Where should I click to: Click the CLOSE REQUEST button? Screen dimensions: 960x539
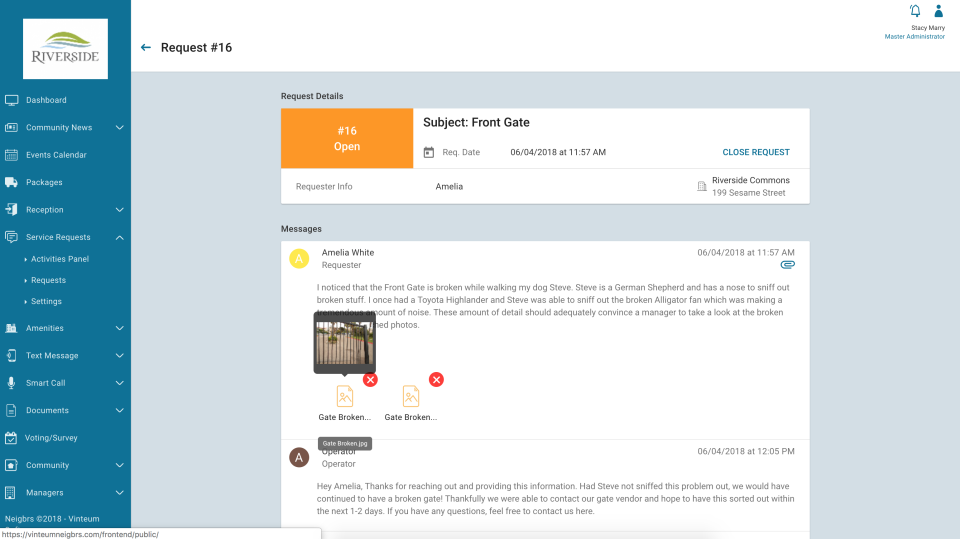pyautogui.click(x=755, y=152)
